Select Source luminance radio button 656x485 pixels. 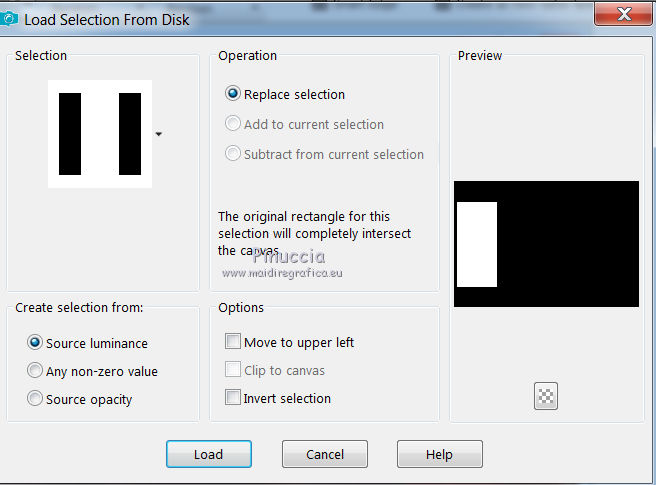click(35, 343)
